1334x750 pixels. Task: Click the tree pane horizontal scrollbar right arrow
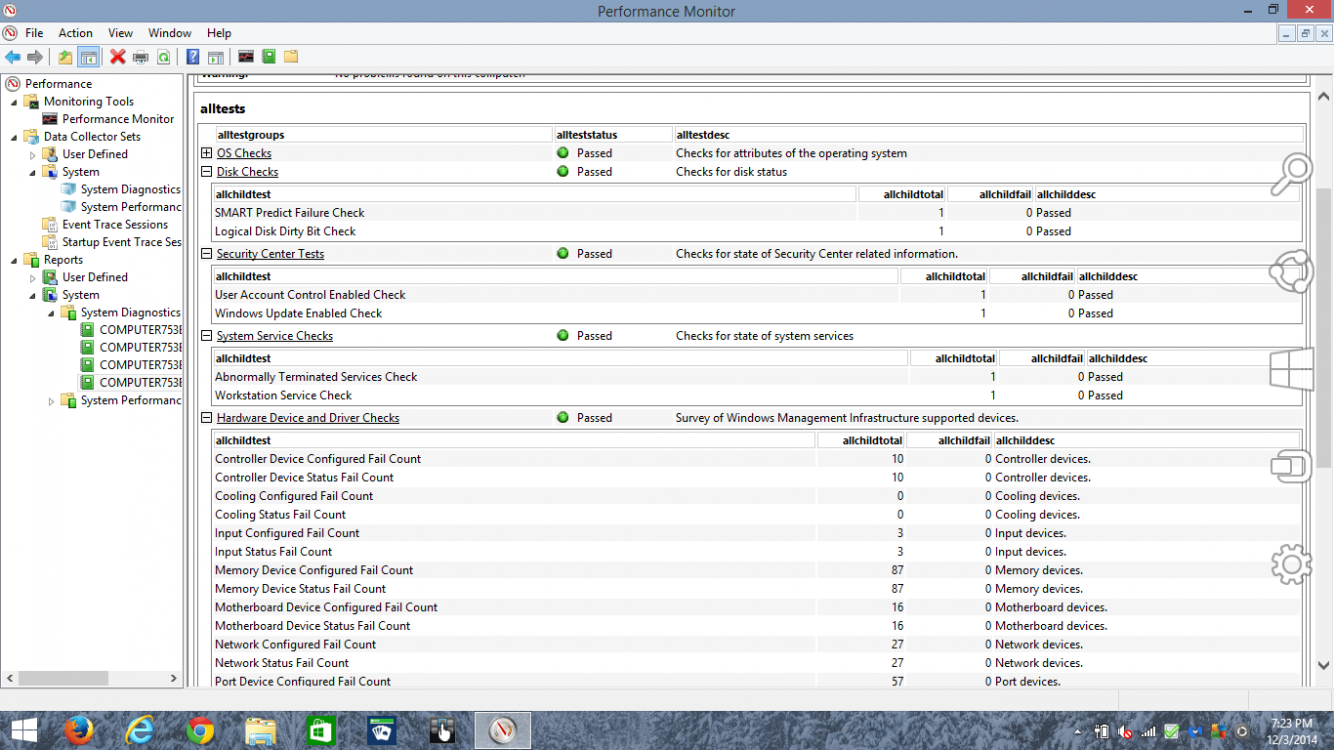173,678
